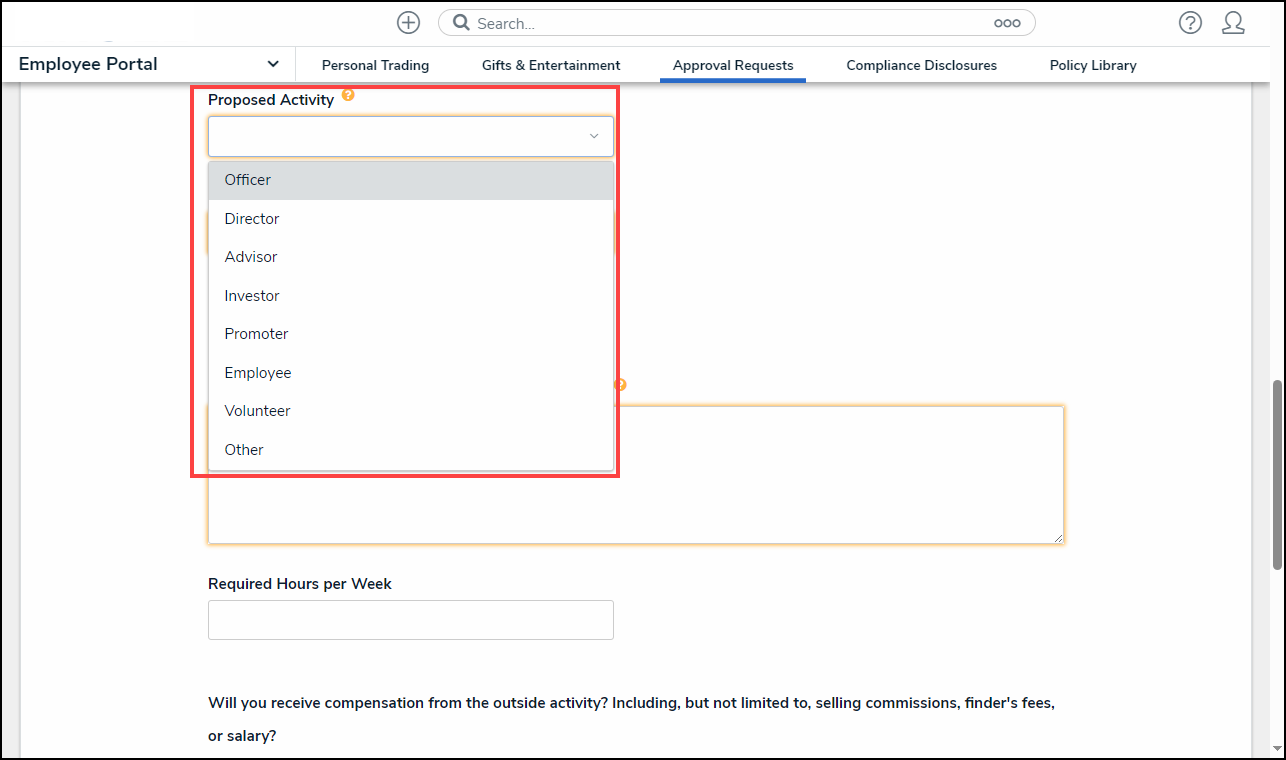Click the plus create-new icon
The image size is (1286, 760).
(x=408, y=23)
